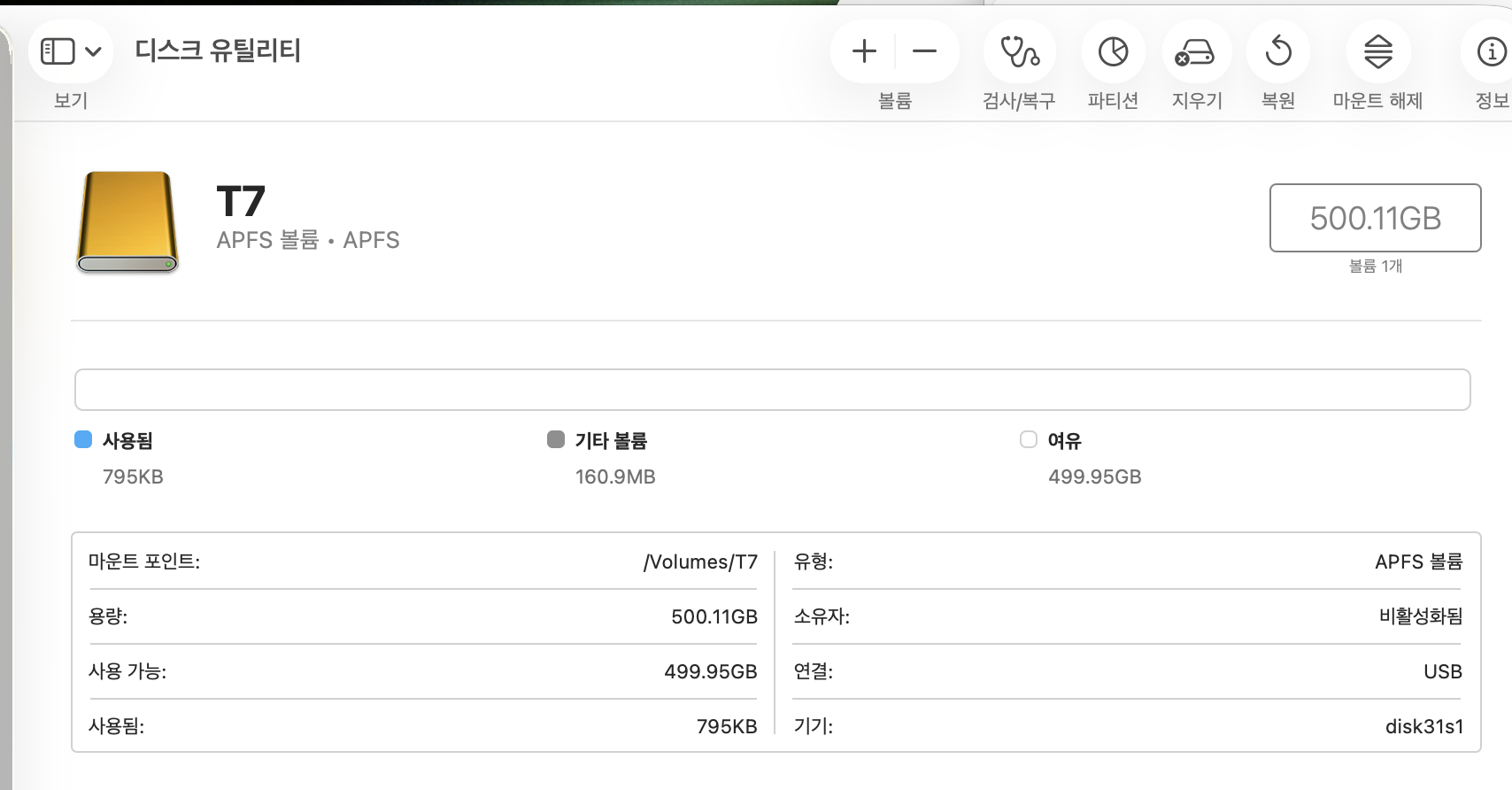Open the Partition pie chart icon
Screen dimensions: 1512x790
1113,51
